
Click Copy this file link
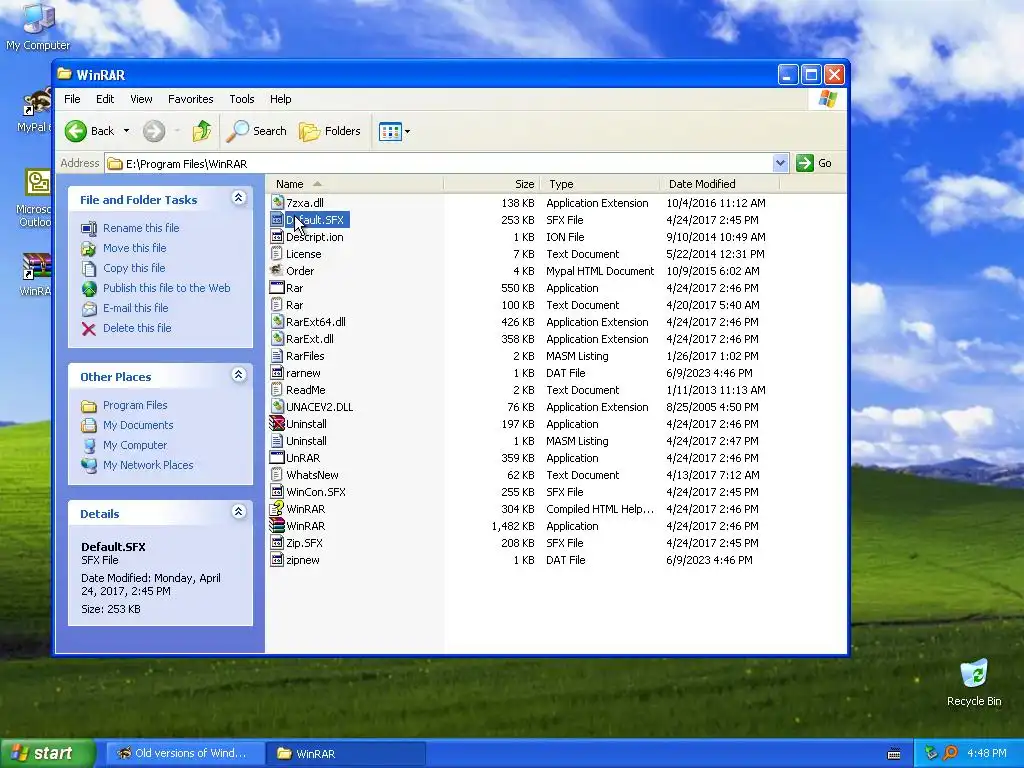[134, 268]
